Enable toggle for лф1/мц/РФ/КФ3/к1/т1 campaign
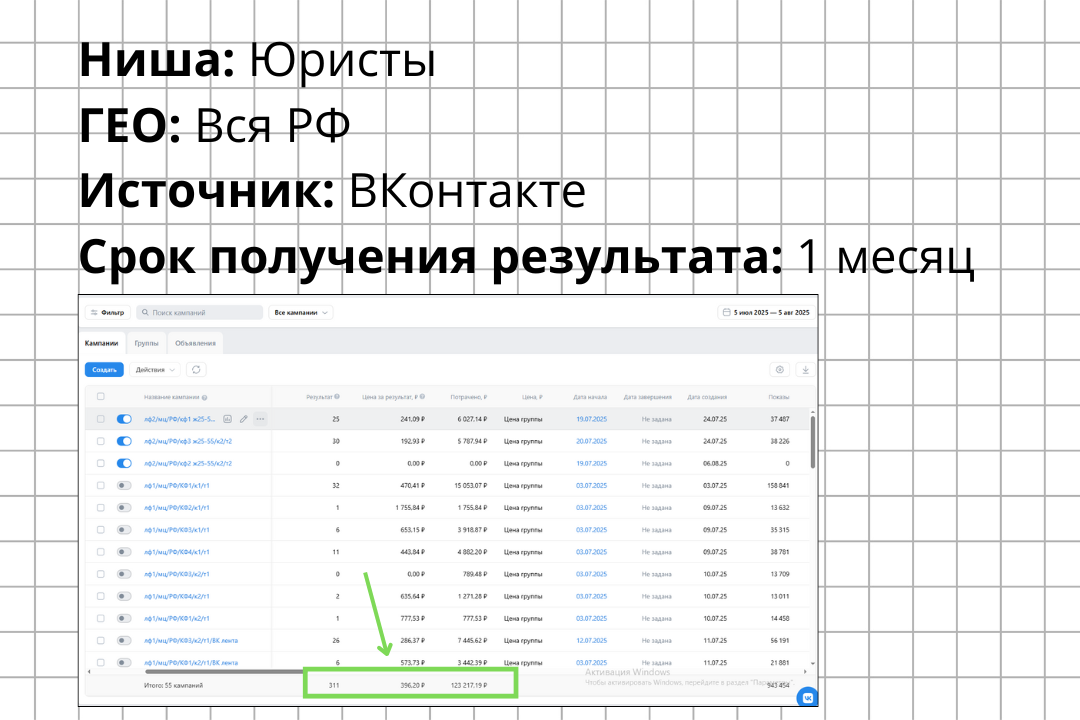1080x720 pixels. click(x=124, y=530)
